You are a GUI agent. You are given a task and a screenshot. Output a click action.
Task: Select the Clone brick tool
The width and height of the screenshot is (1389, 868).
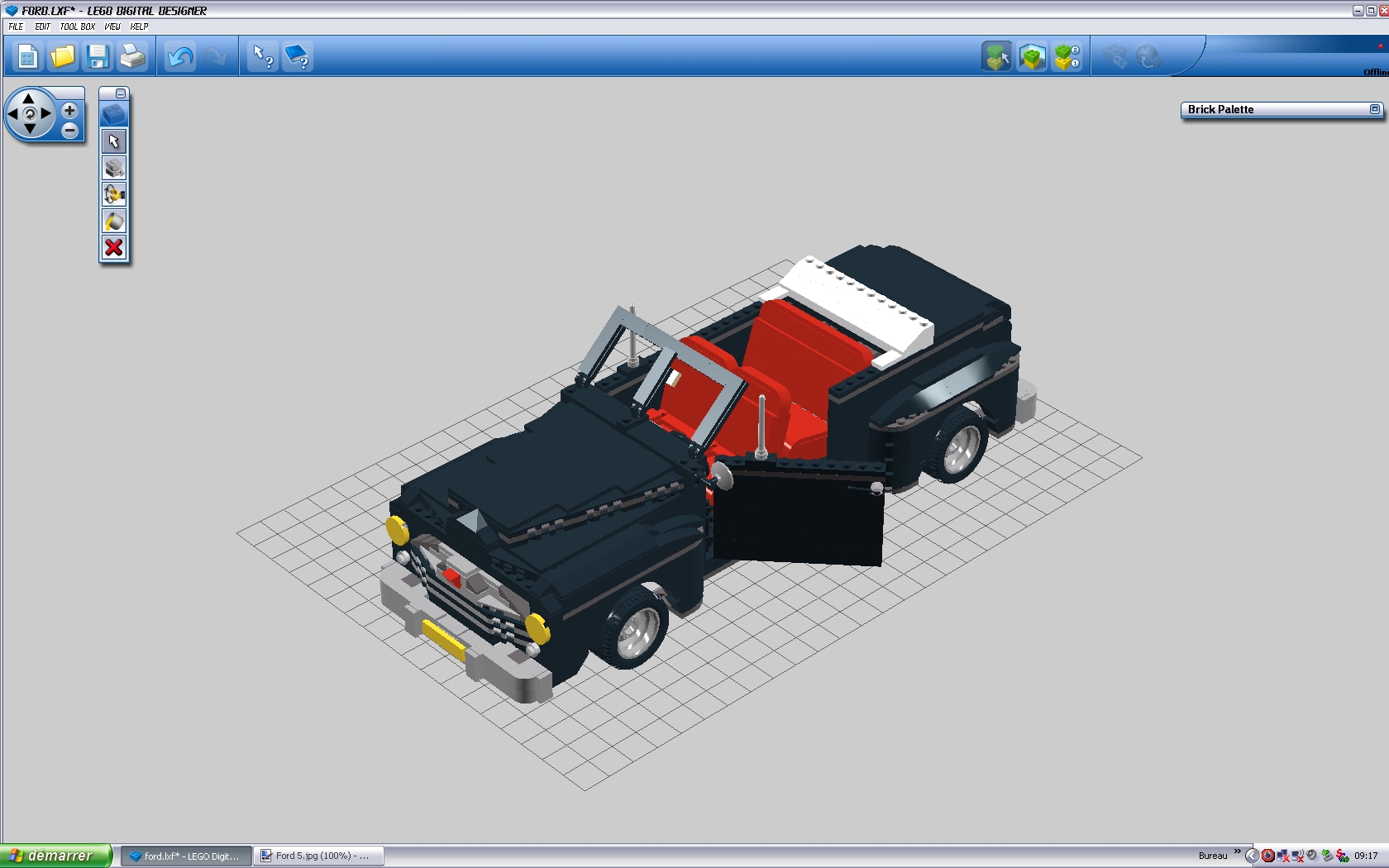[x=114, y=168]
